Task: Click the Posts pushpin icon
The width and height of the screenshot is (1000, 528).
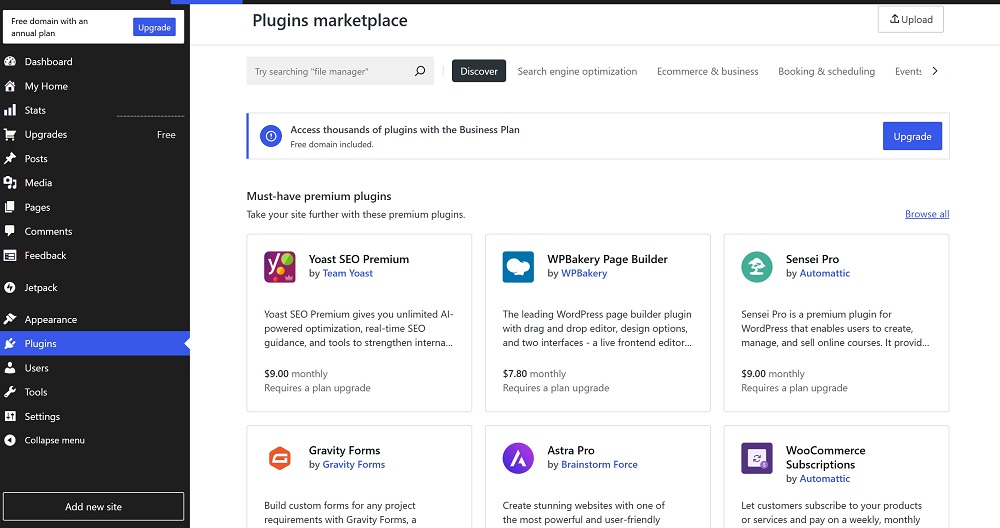Action: [x=10, y=158]
